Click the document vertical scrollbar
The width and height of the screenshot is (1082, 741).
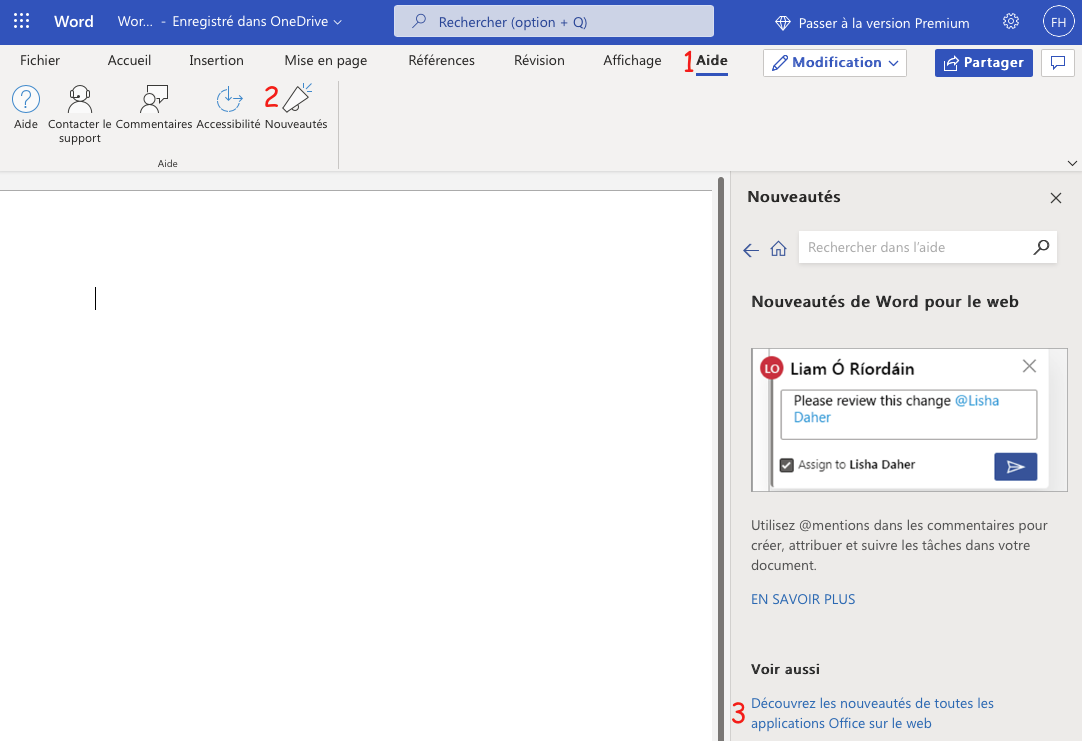[x=720, y=459]
